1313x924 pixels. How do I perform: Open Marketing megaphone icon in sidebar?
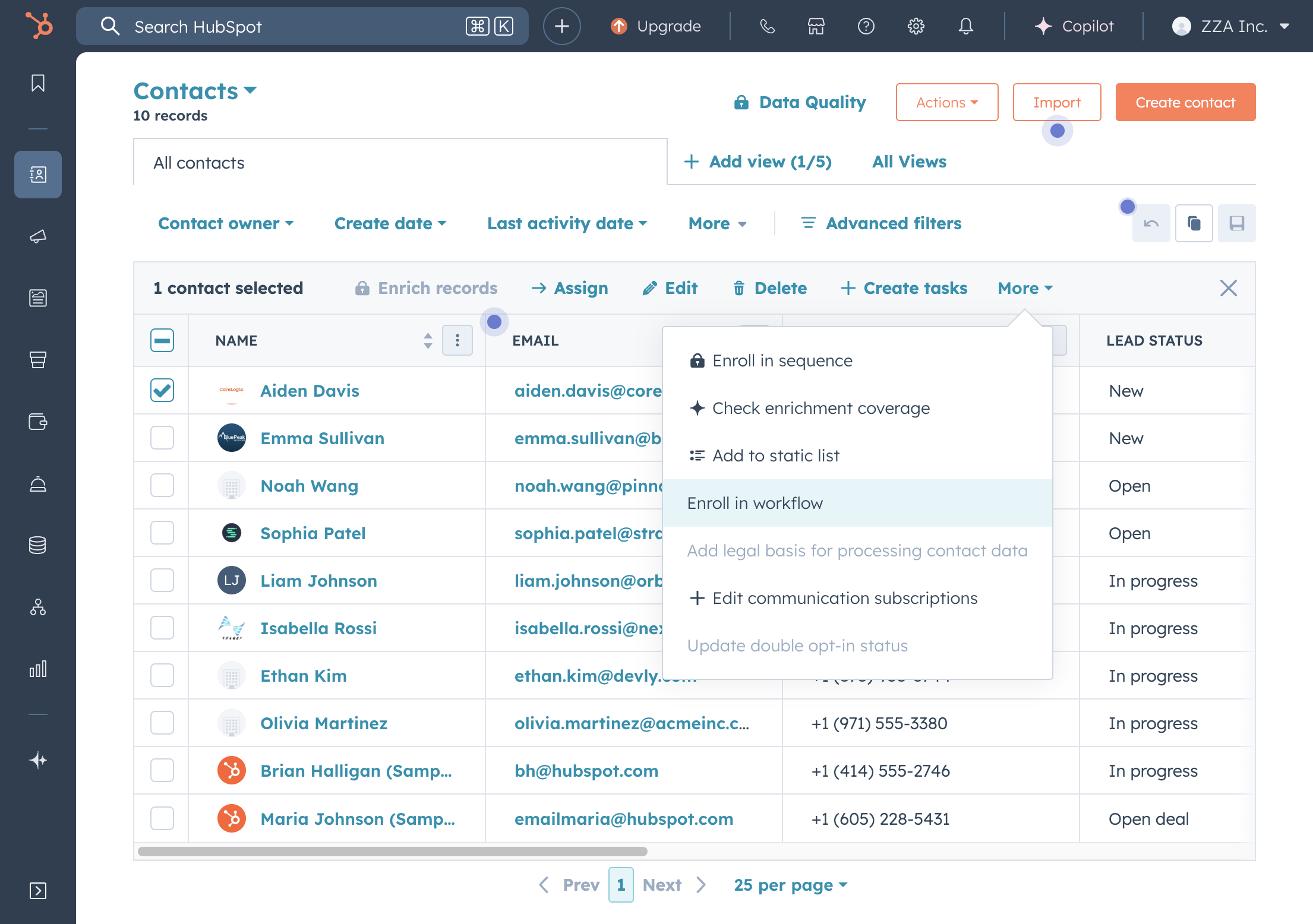(x=38, y=236)
